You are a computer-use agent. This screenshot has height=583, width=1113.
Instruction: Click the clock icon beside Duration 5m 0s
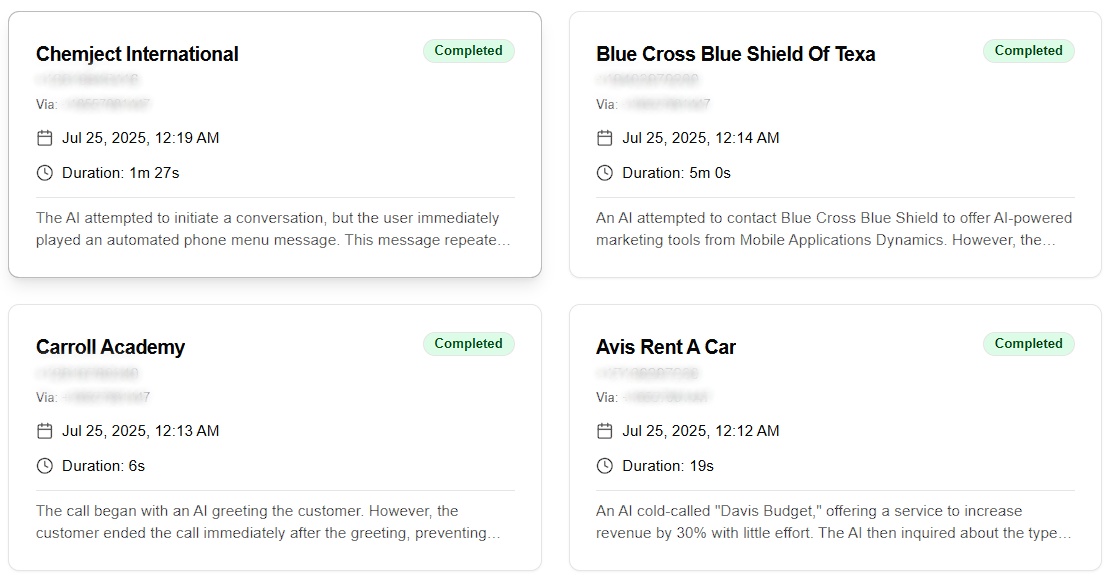(604, 172)
